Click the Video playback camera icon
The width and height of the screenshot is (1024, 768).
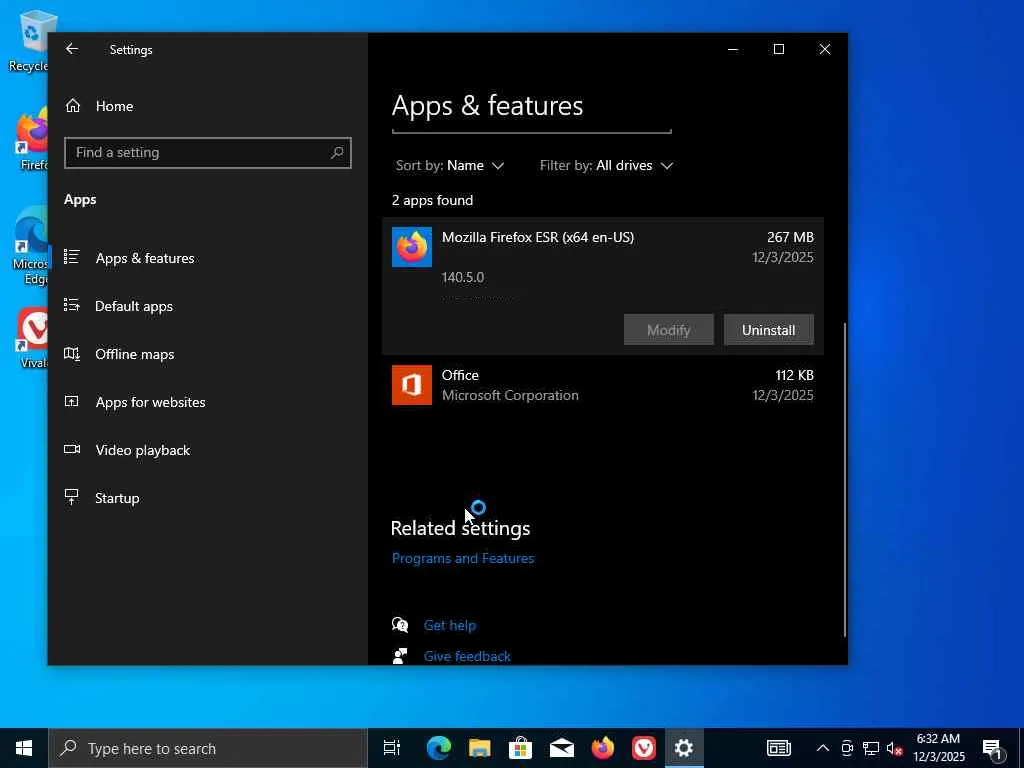pyautogui.click(x=72, y=449)
